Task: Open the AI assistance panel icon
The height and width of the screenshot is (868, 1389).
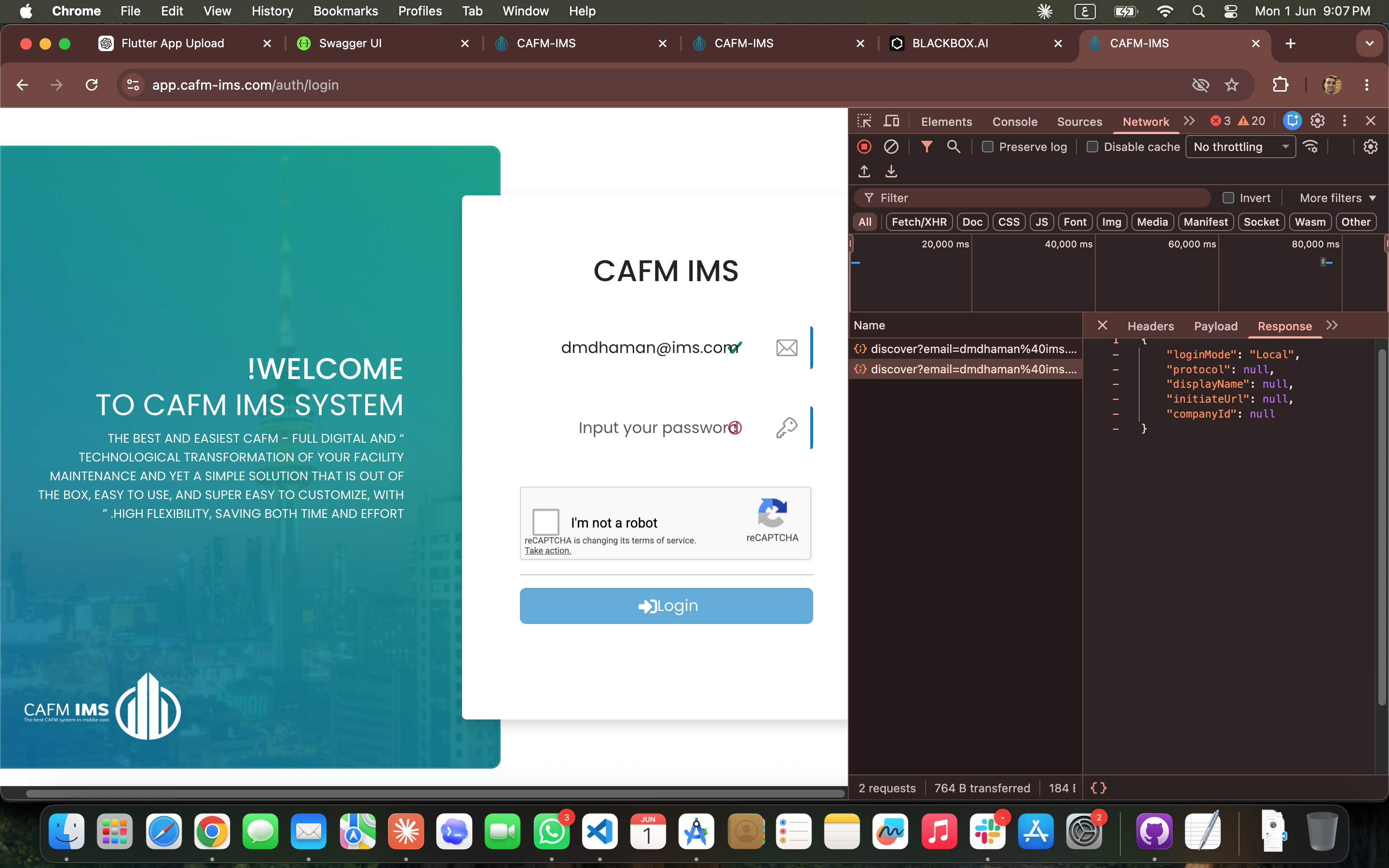Action: 1292,121
